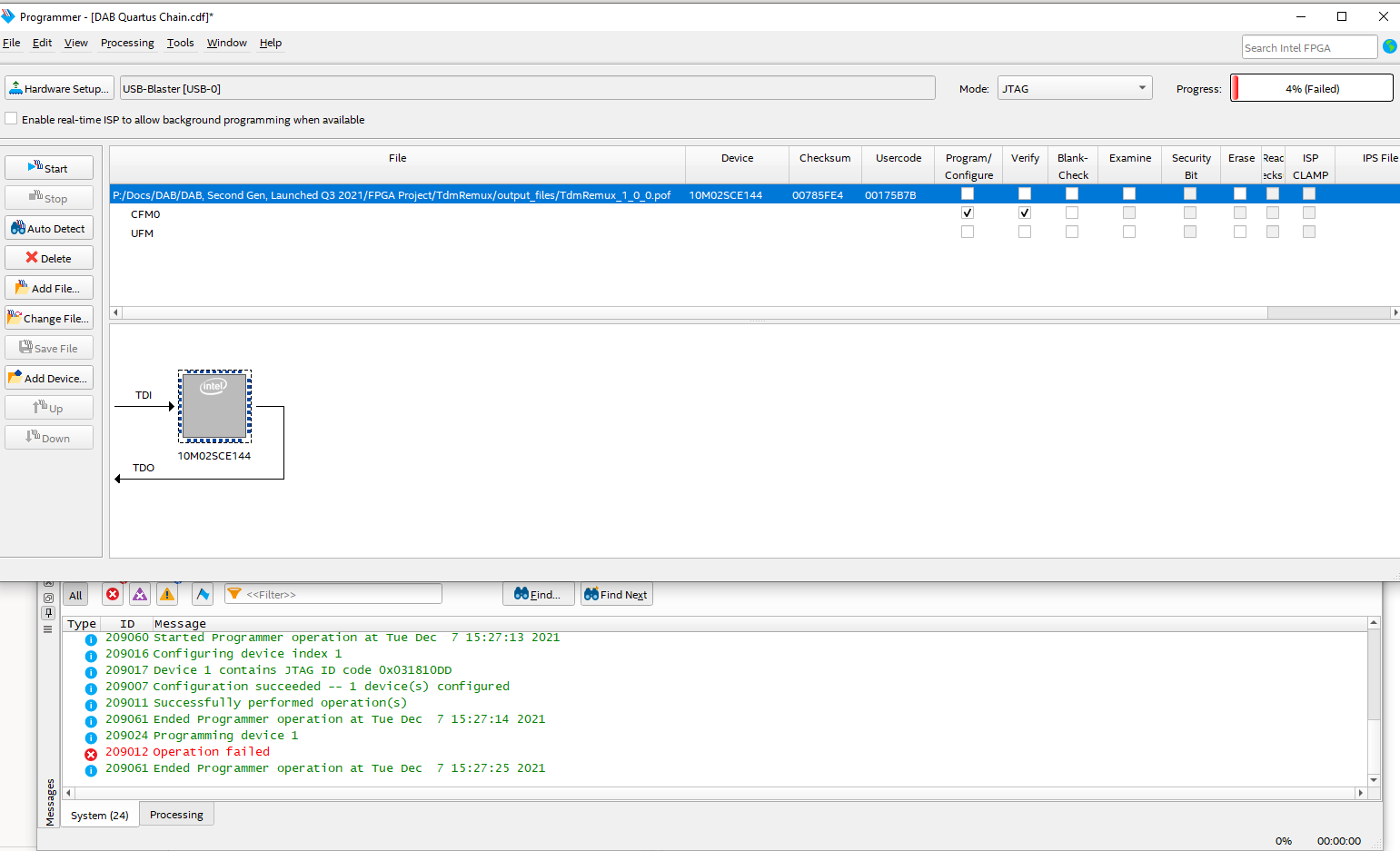1400x851 pixels.
Task: Open the File menu
Action: (12, 43)
